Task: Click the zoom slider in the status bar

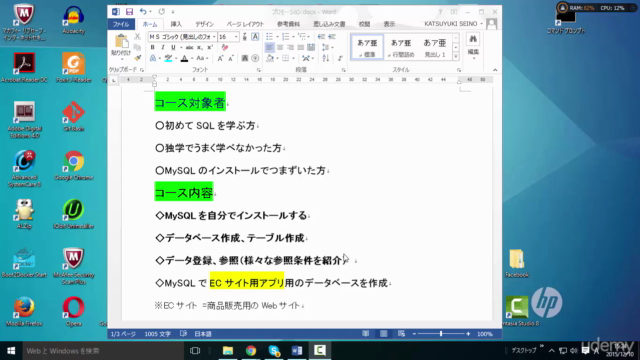Action: [441, 334]
